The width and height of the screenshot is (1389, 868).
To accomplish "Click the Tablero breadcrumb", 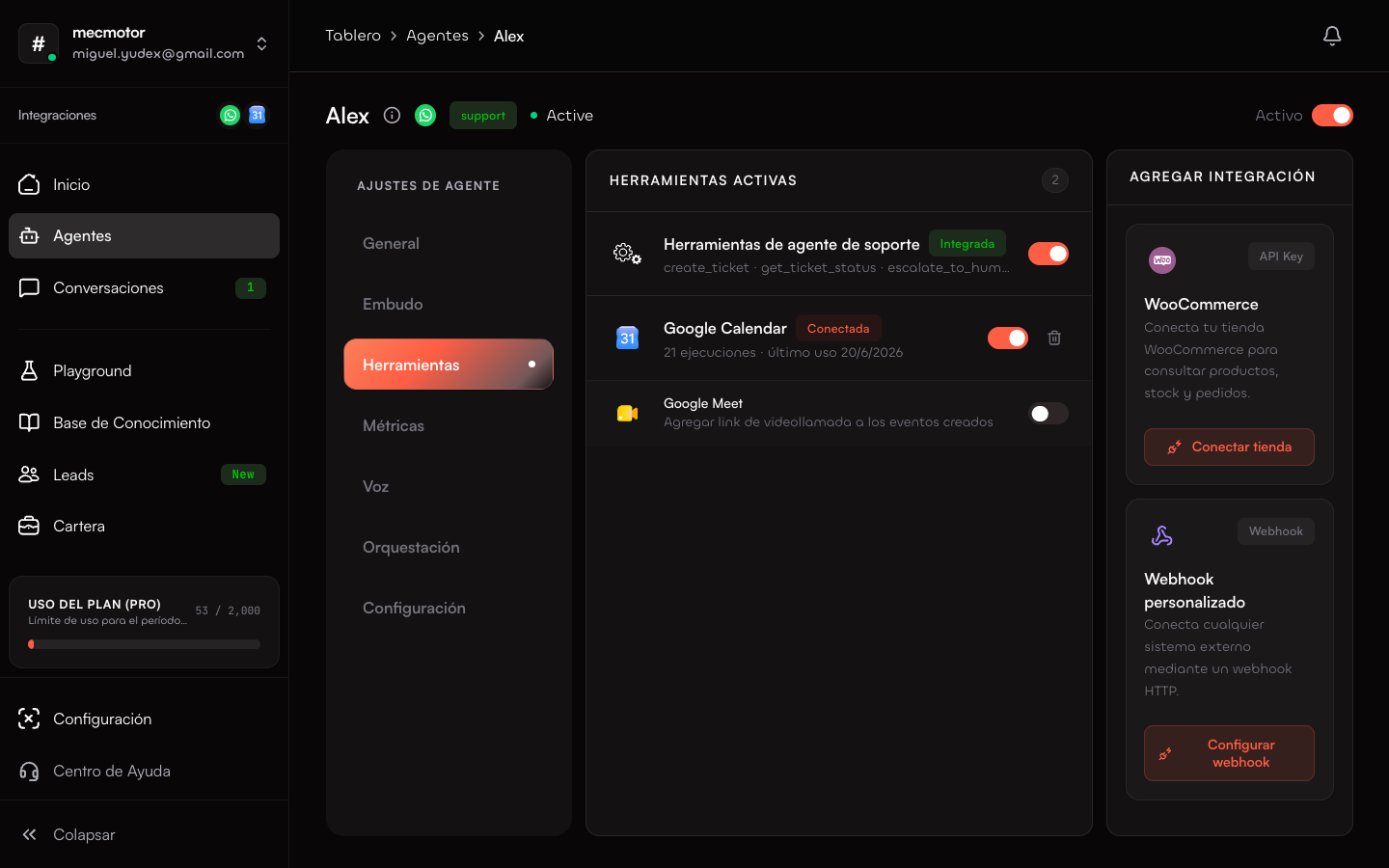I will tap(353, 36).
